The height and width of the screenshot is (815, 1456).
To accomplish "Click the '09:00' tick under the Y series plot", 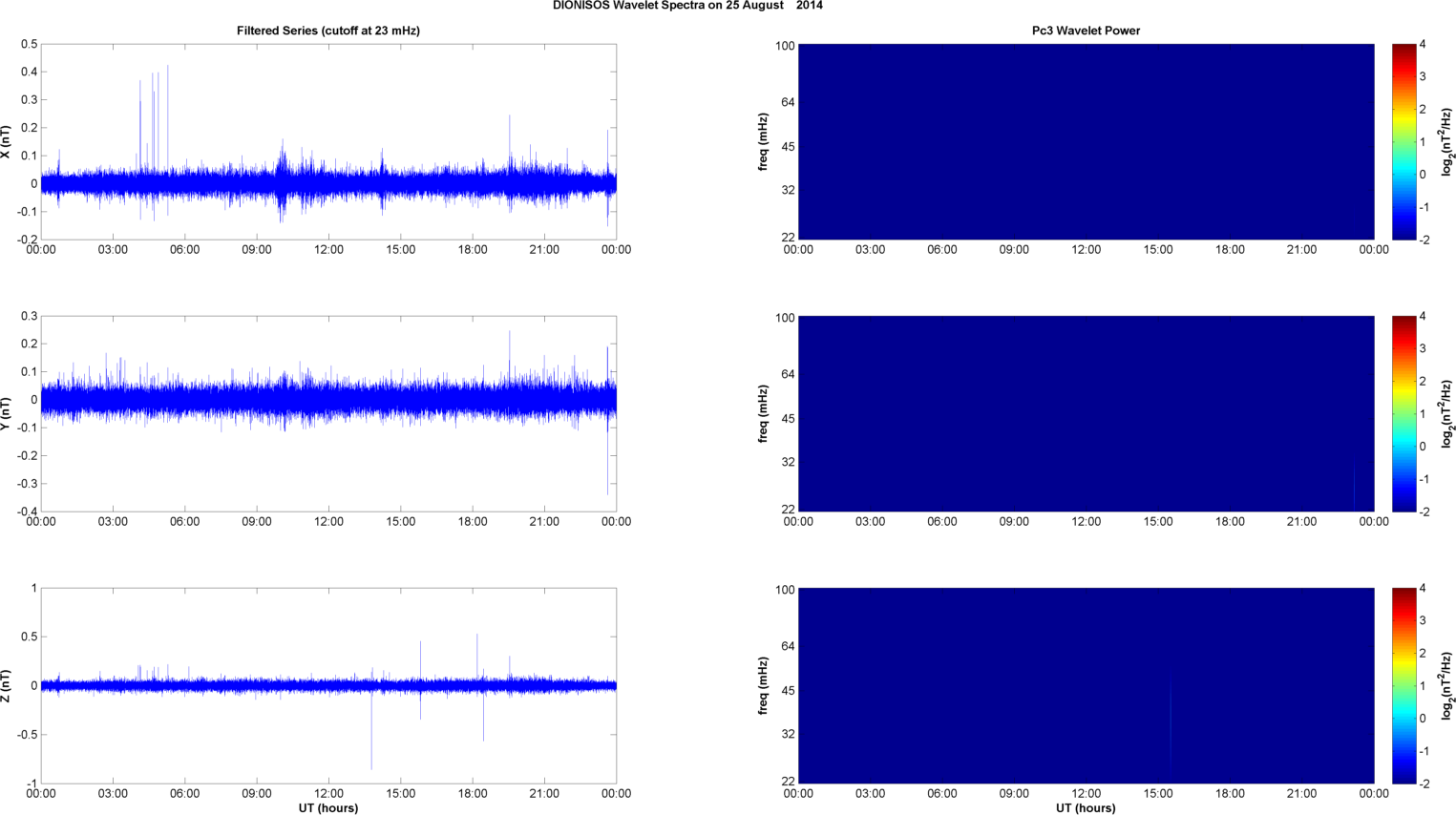I will (x=257, y=522).
